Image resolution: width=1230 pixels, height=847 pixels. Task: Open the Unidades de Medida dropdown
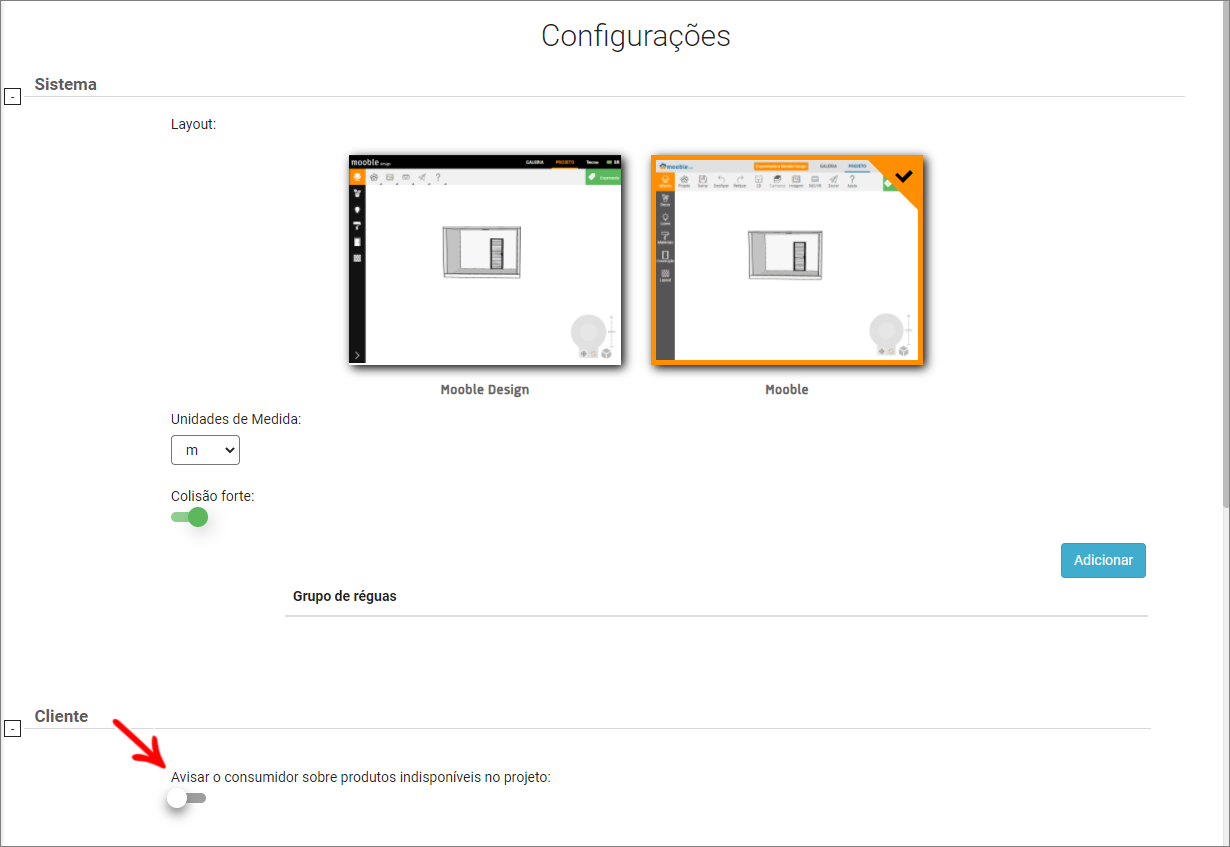205,450
